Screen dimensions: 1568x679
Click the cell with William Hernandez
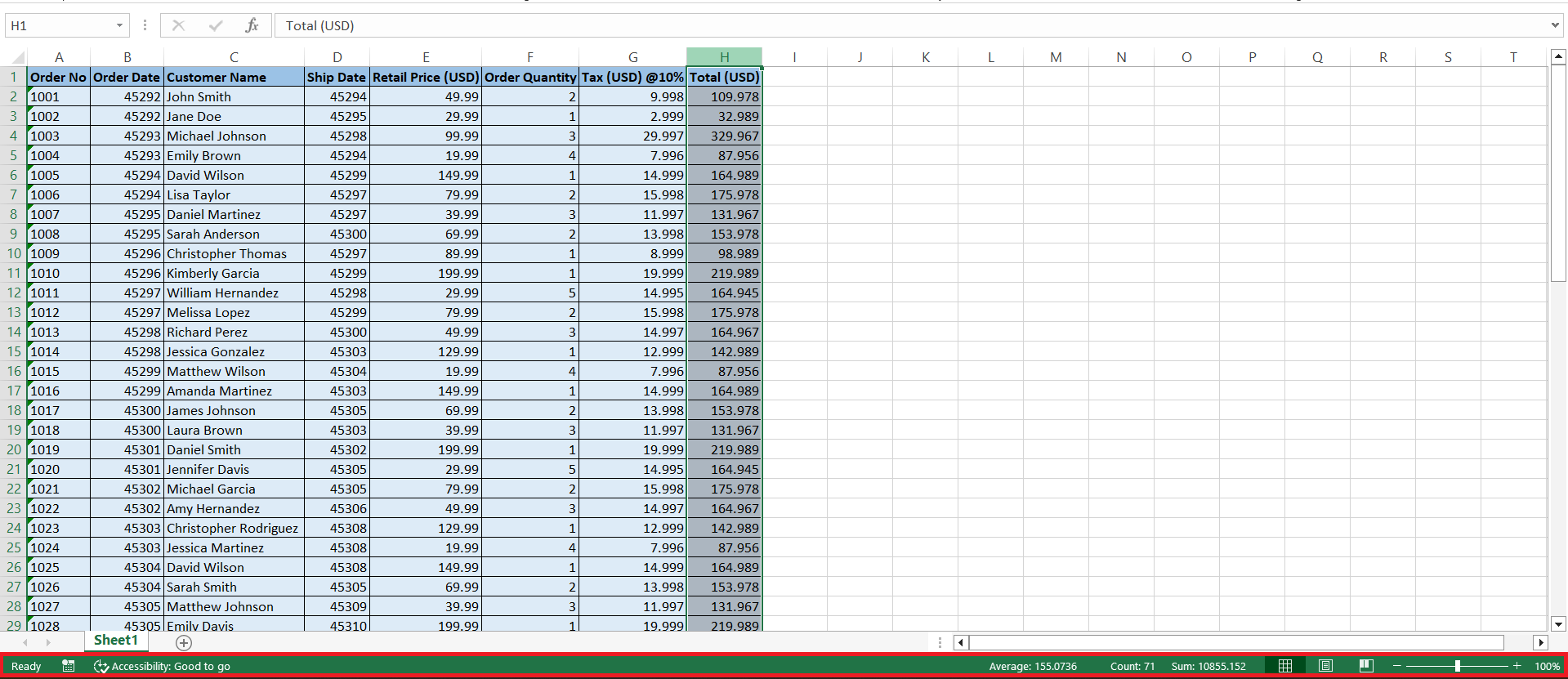234,293
